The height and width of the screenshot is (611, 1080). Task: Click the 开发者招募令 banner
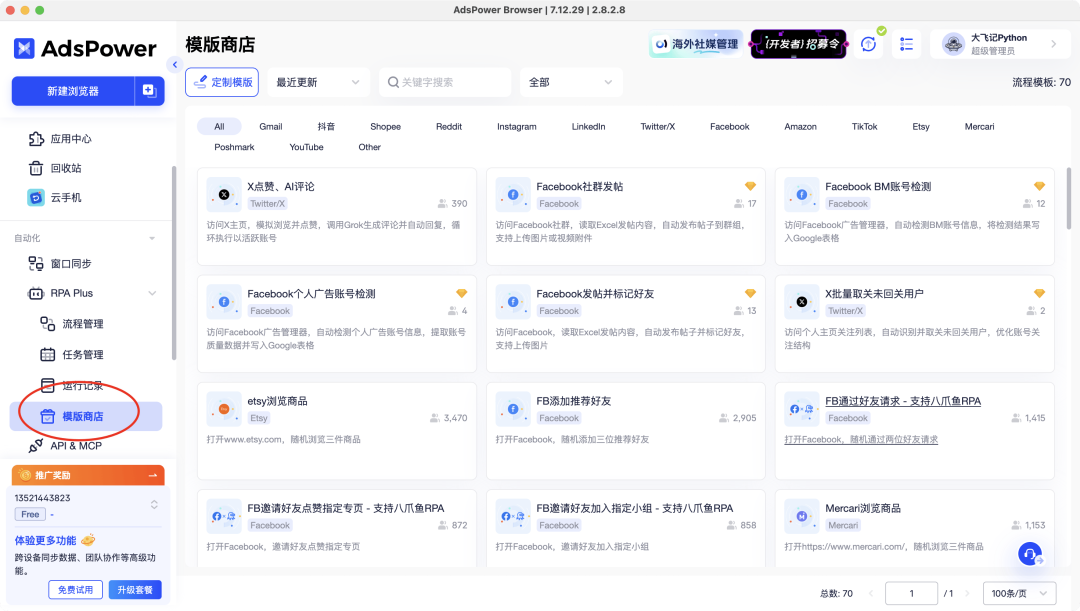pos(798,44)
